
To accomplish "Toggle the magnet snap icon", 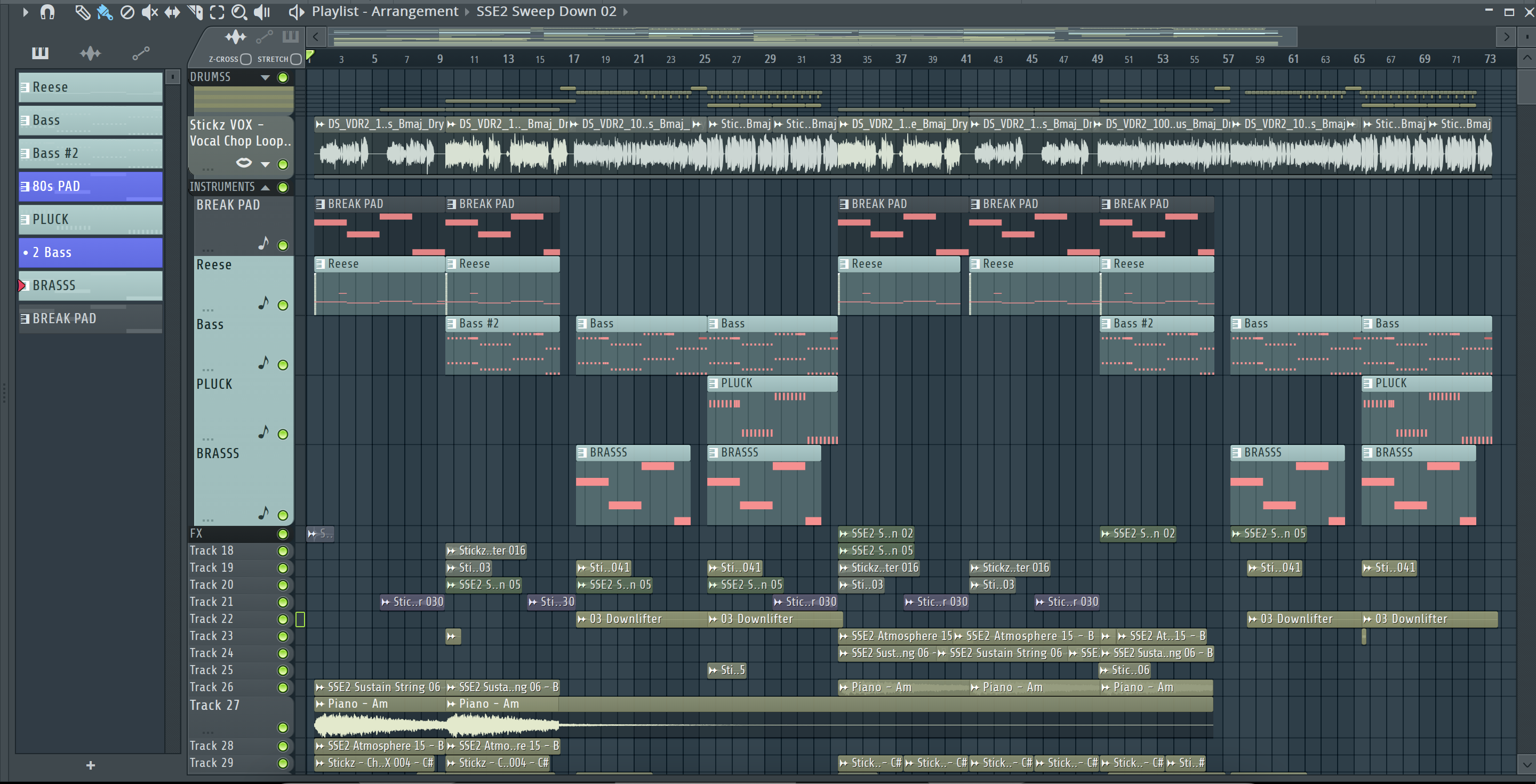I will pyautogui.click(x=47, y=12).
